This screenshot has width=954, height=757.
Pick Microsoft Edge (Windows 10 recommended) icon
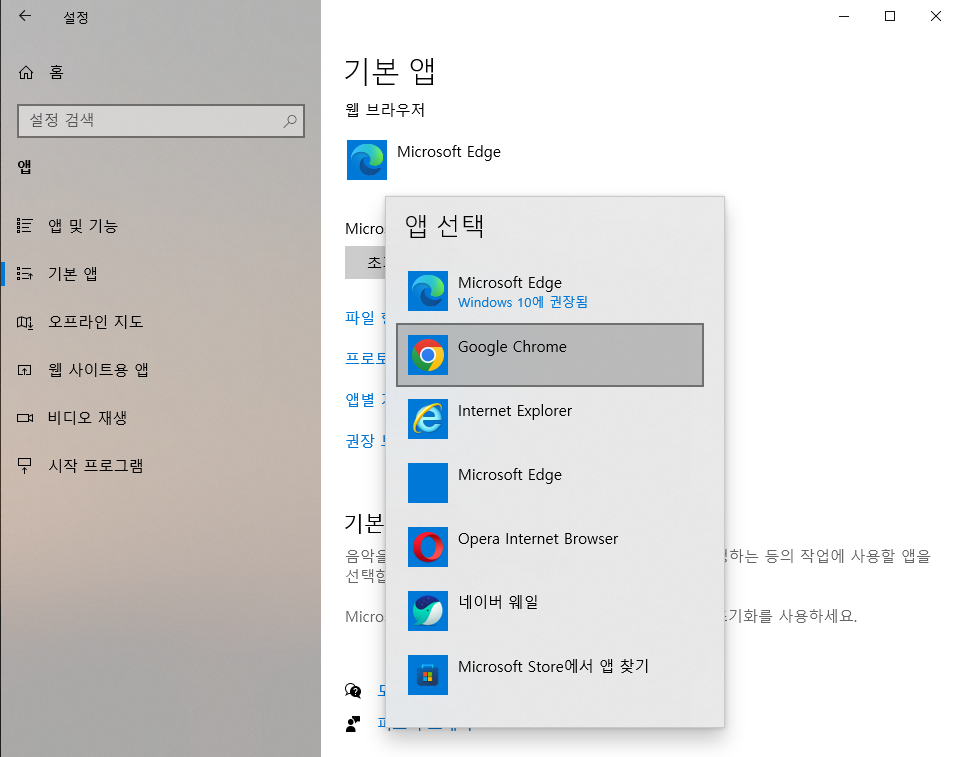tap(428, 291)
